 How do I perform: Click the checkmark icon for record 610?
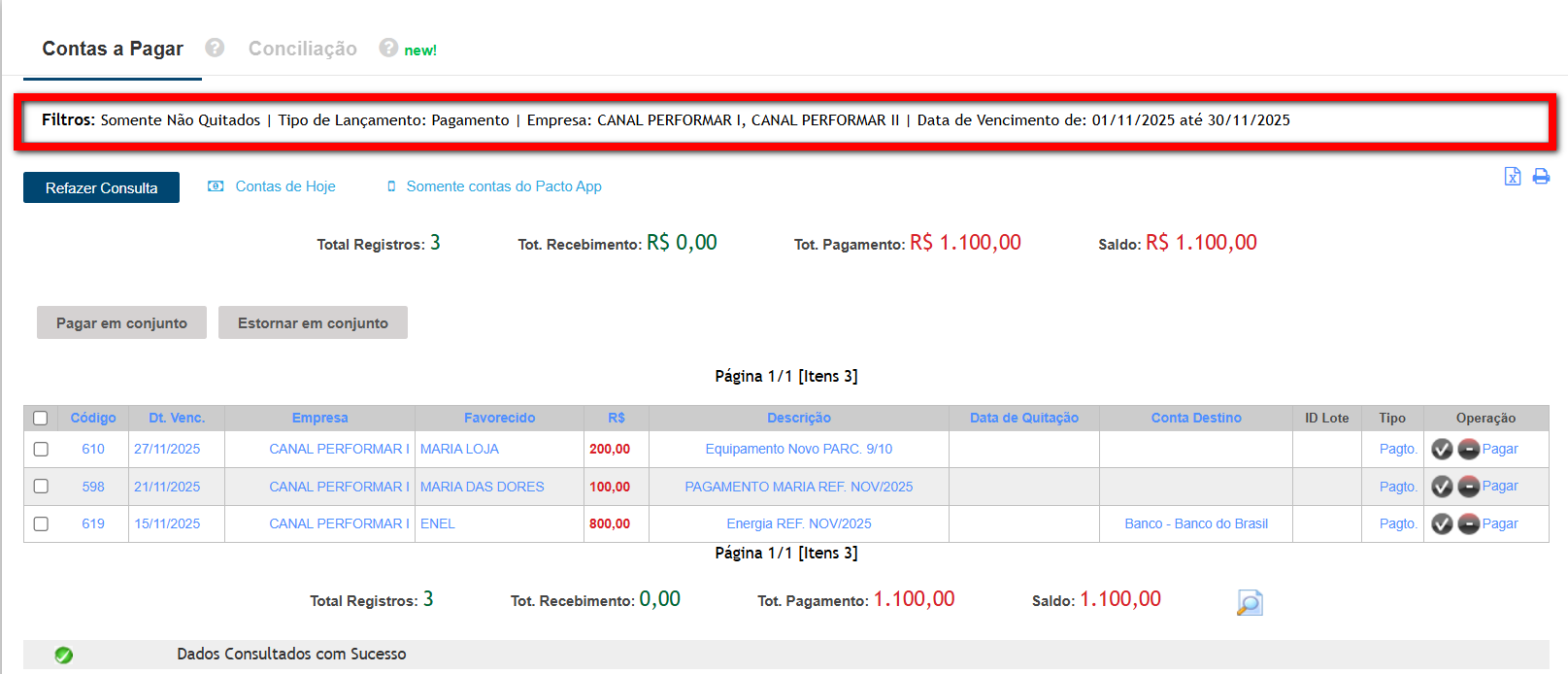point(1442,449)
